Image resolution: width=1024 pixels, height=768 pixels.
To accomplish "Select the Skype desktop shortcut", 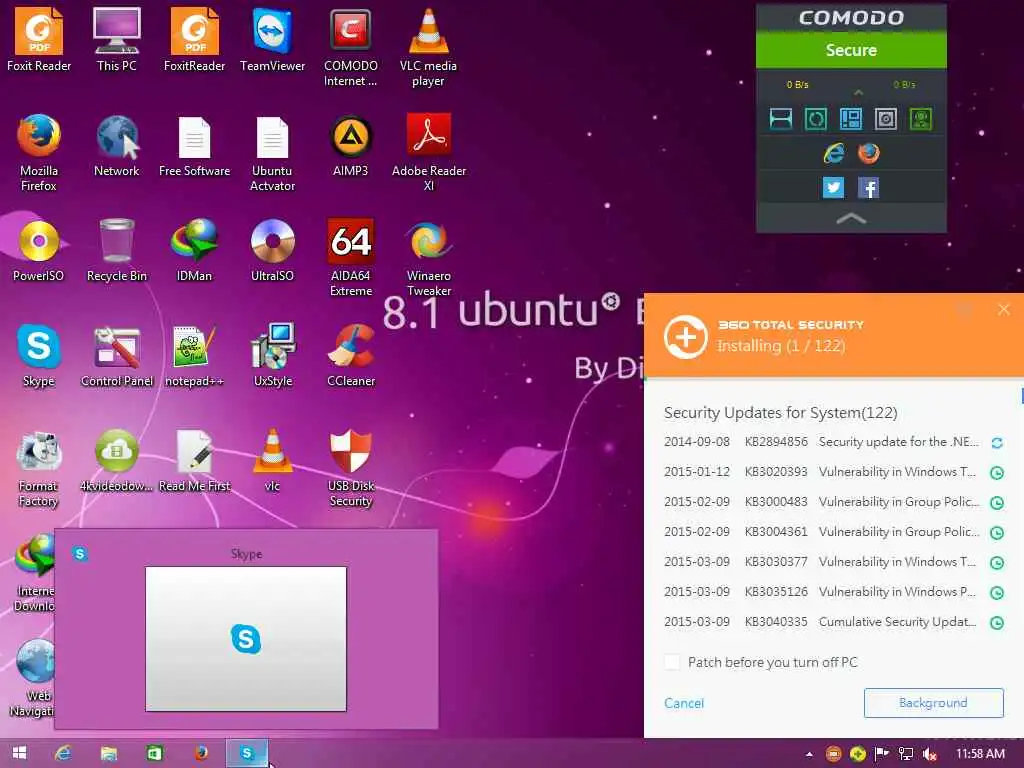I will tap(39, 355).
